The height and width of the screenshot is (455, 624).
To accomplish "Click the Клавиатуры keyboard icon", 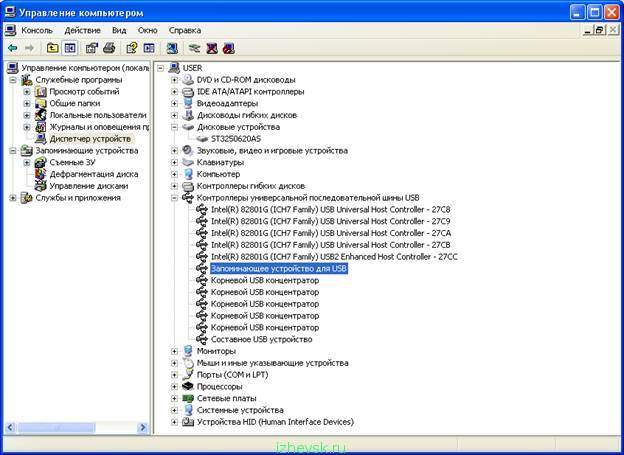I will [188, 162].
